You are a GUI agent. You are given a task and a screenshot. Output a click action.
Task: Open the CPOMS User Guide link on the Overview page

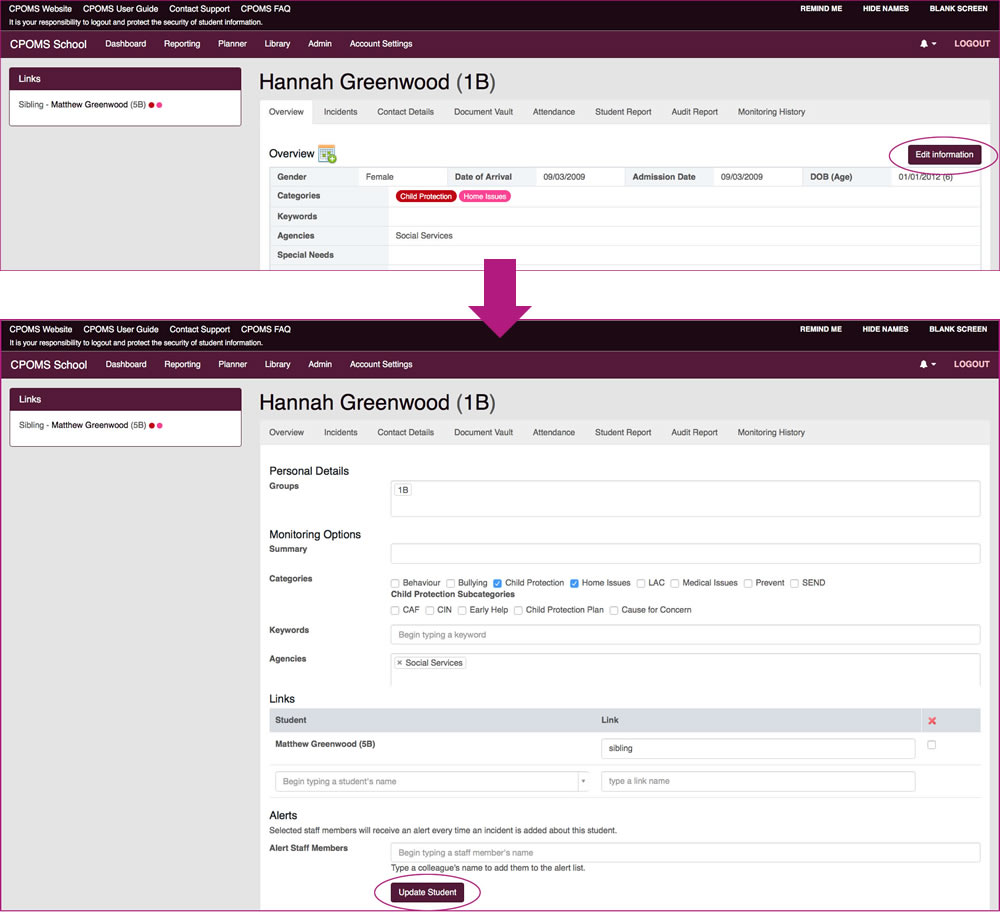coord(121,9)
